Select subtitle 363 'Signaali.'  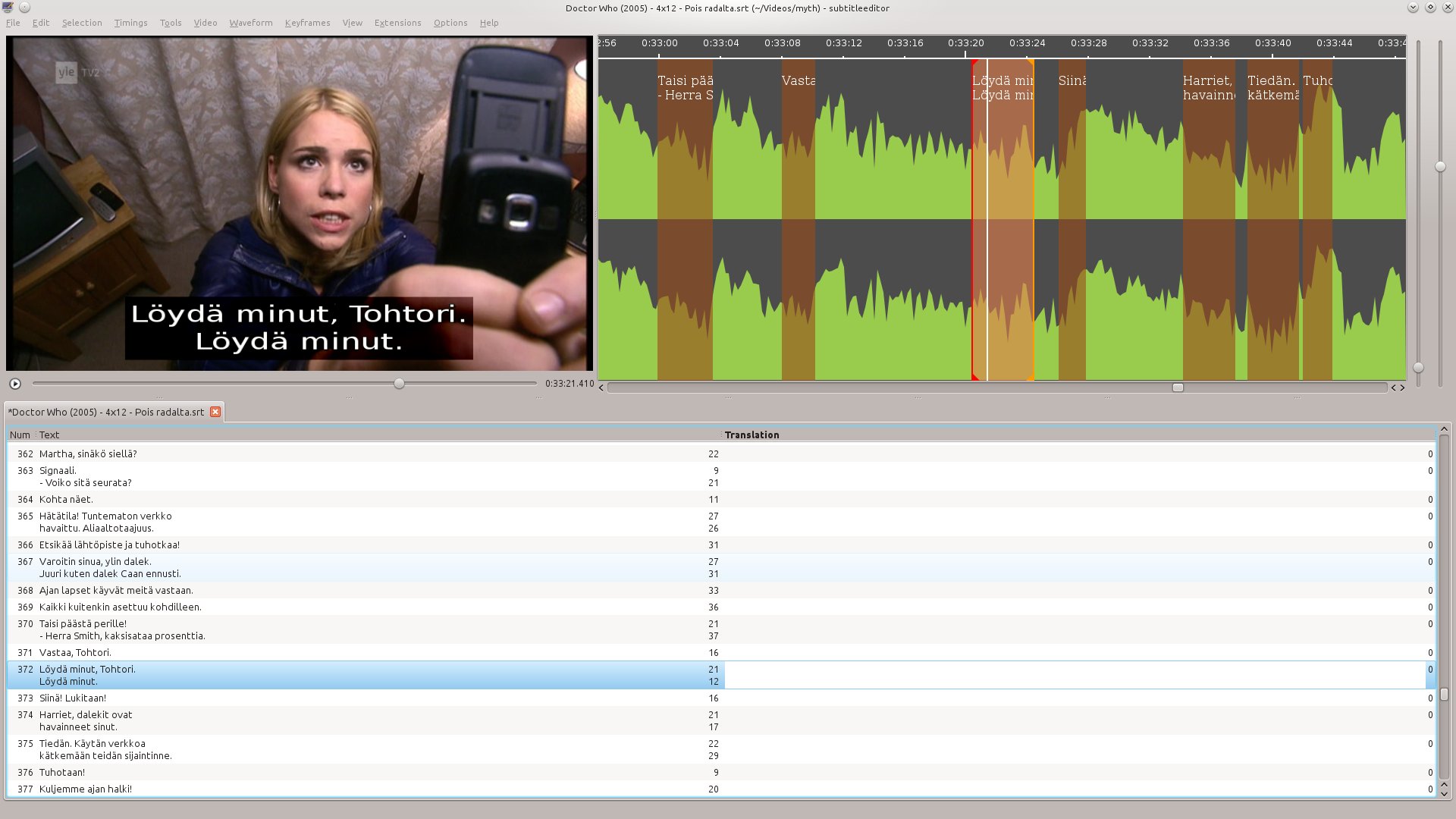pyautogui.click(x=720, y=476)
